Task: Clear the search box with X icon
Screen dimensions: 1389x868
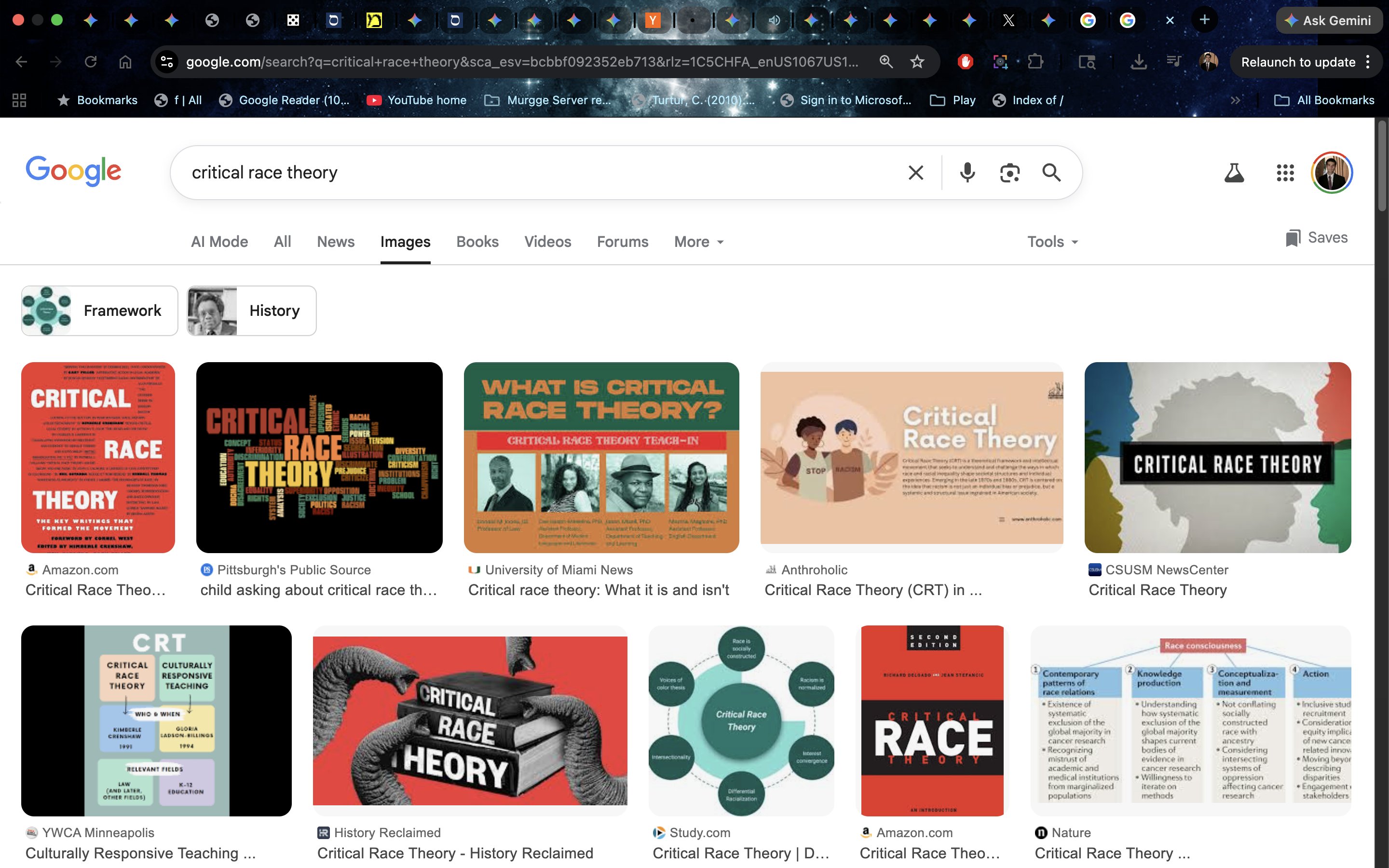Action: 915,172
